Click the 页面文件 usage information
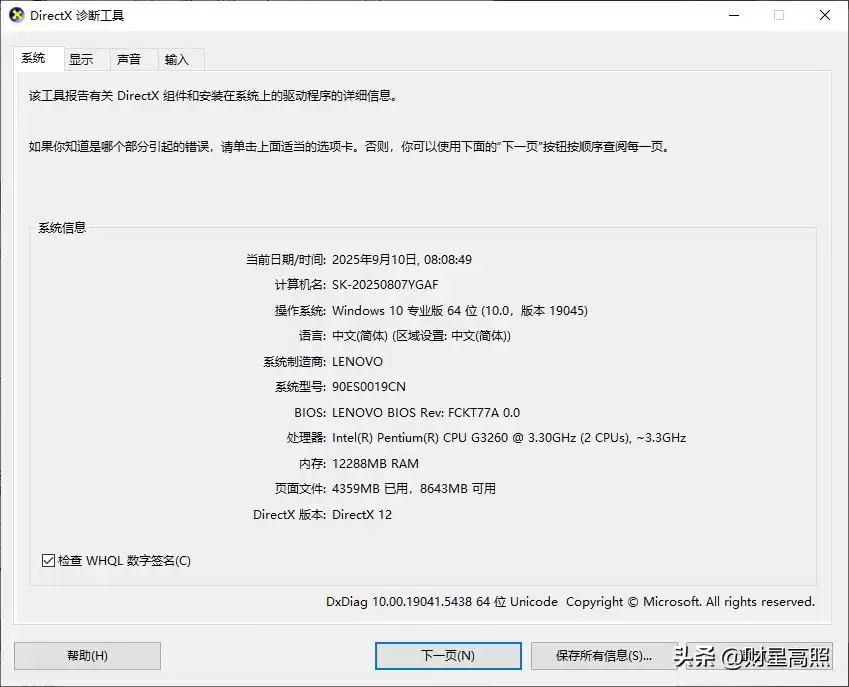The image size is (849, 687). coord(420,488)
